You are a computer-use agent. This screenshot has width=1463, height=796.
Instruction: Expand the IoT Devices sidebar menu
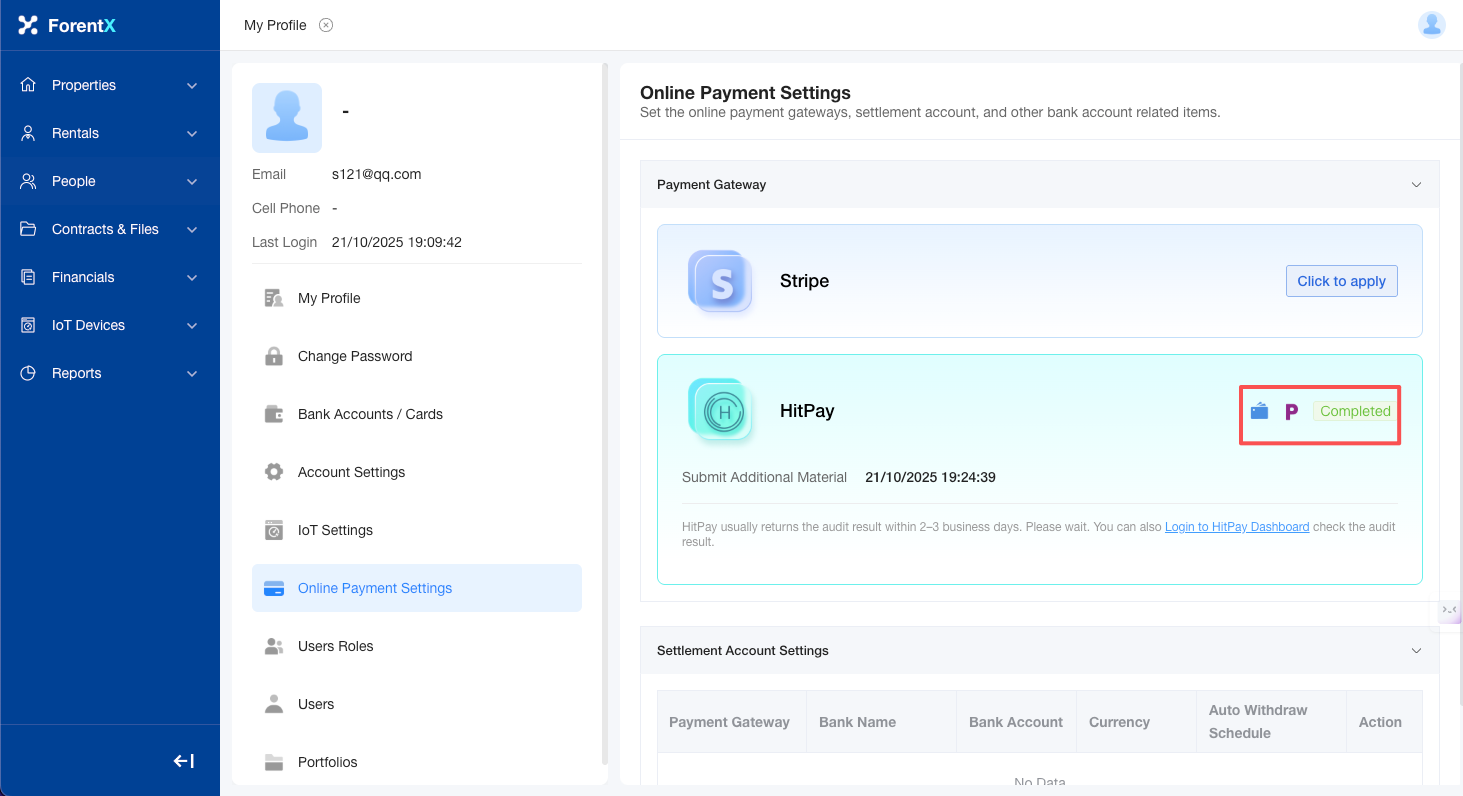pos(110,325)
